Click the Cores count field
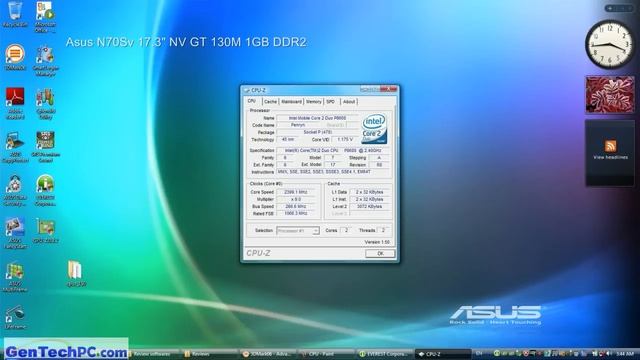Viewport: 640px width, 360px height. tap(346, 231)
